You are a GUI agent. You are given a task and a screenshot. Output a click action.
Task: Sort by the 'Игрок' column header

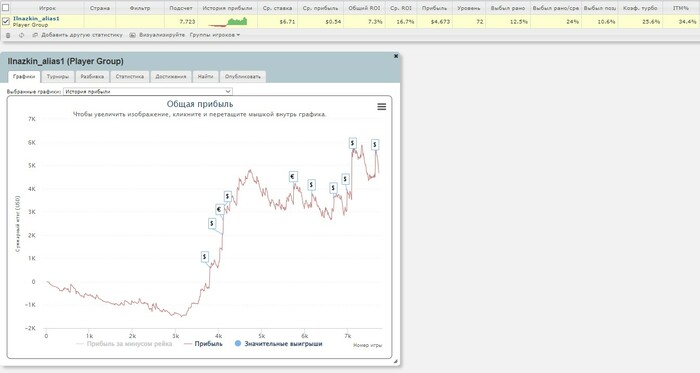[47, 8]
